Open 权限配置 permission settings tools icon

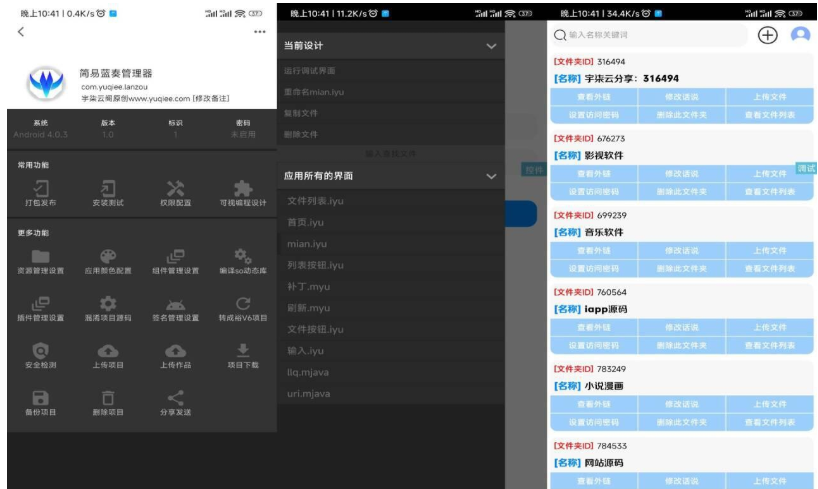175,188
